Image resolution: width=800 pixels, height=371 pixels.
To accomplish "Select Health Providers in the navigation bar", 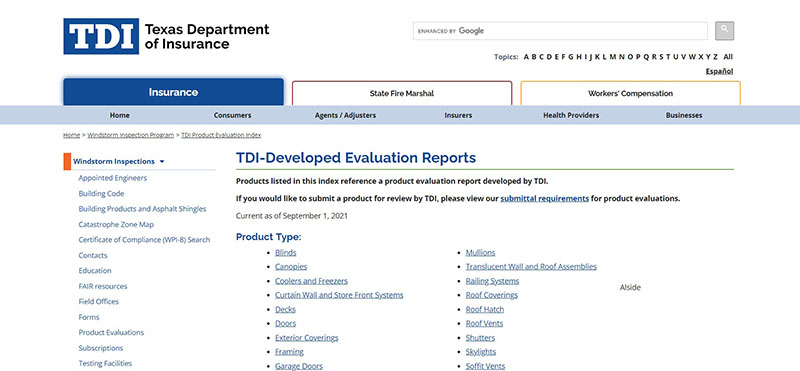I will pos(571,115).
